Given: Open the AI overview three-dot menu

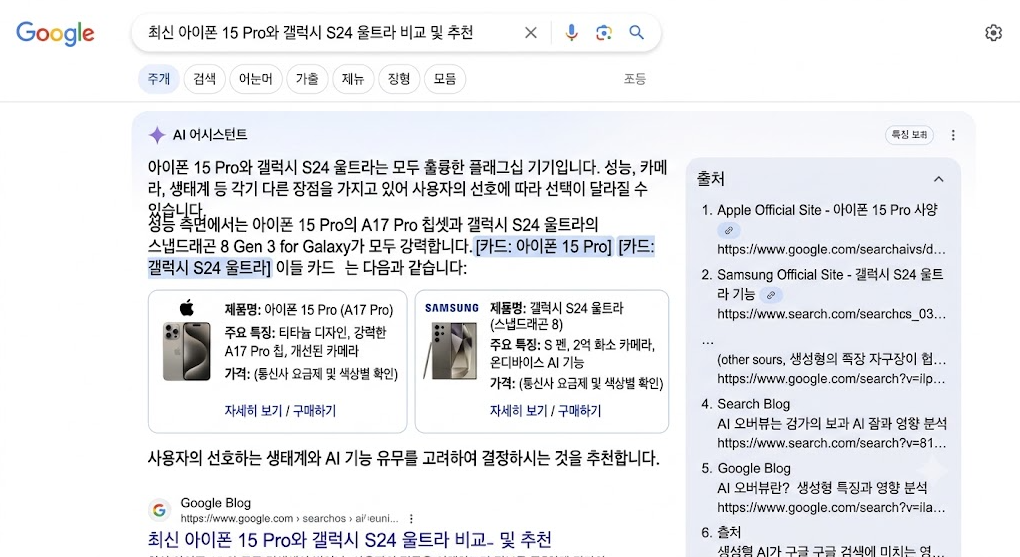Looking at the screenshot, I should pyautogui.click(x=953, y=135).
